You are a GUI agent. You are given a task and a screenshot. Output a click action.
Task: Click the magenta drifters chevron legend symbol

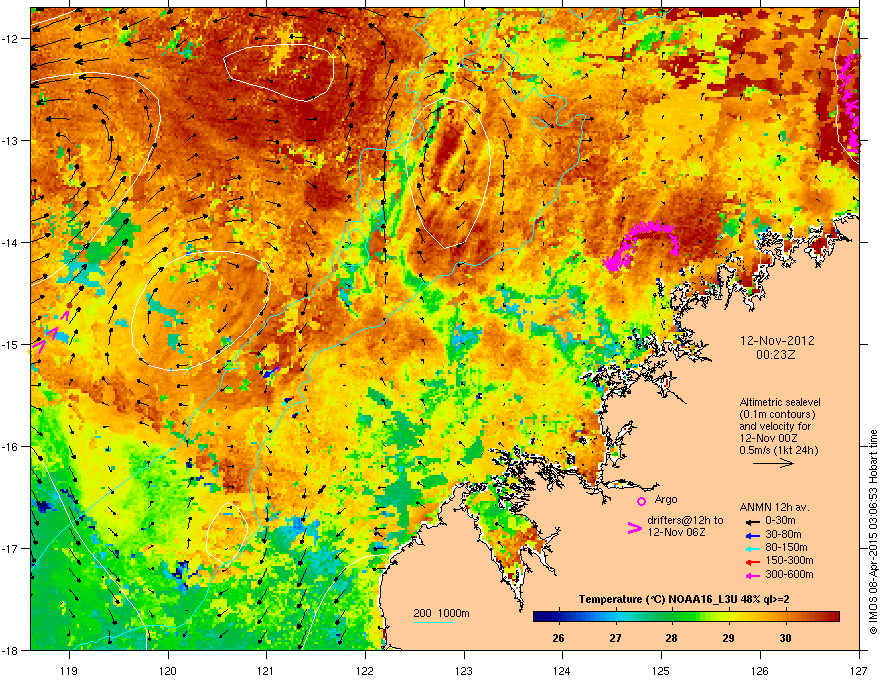tap(634, 528)
